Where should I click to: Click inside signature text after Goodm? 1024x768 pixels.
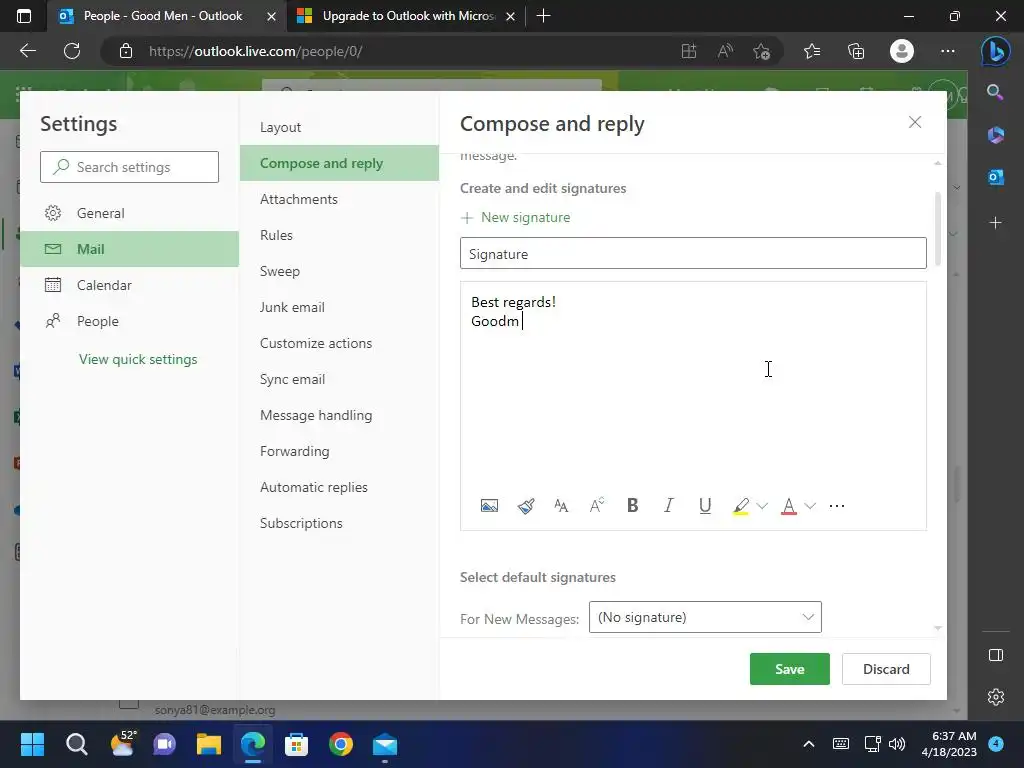(x=523, y=321)
